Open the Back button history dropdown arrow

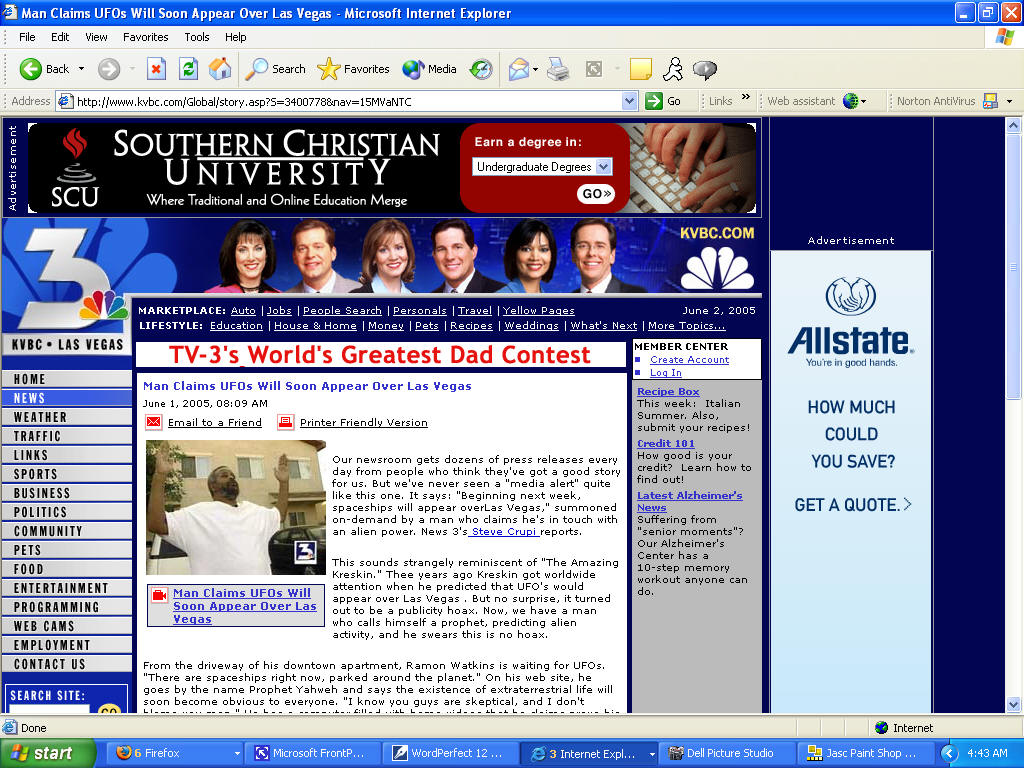(x=82, y=70)
